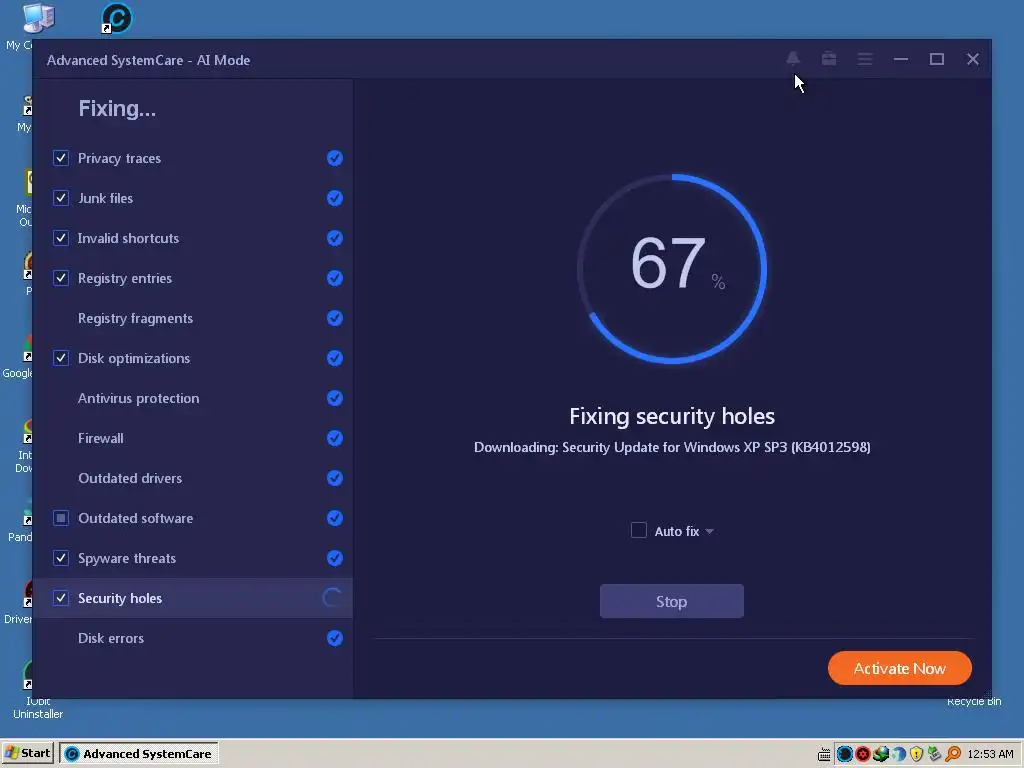Image resolution: width=1024 pixels, height=768 pixels.
Task: Click the Activate Now button
Action: [x=899, y=668]
